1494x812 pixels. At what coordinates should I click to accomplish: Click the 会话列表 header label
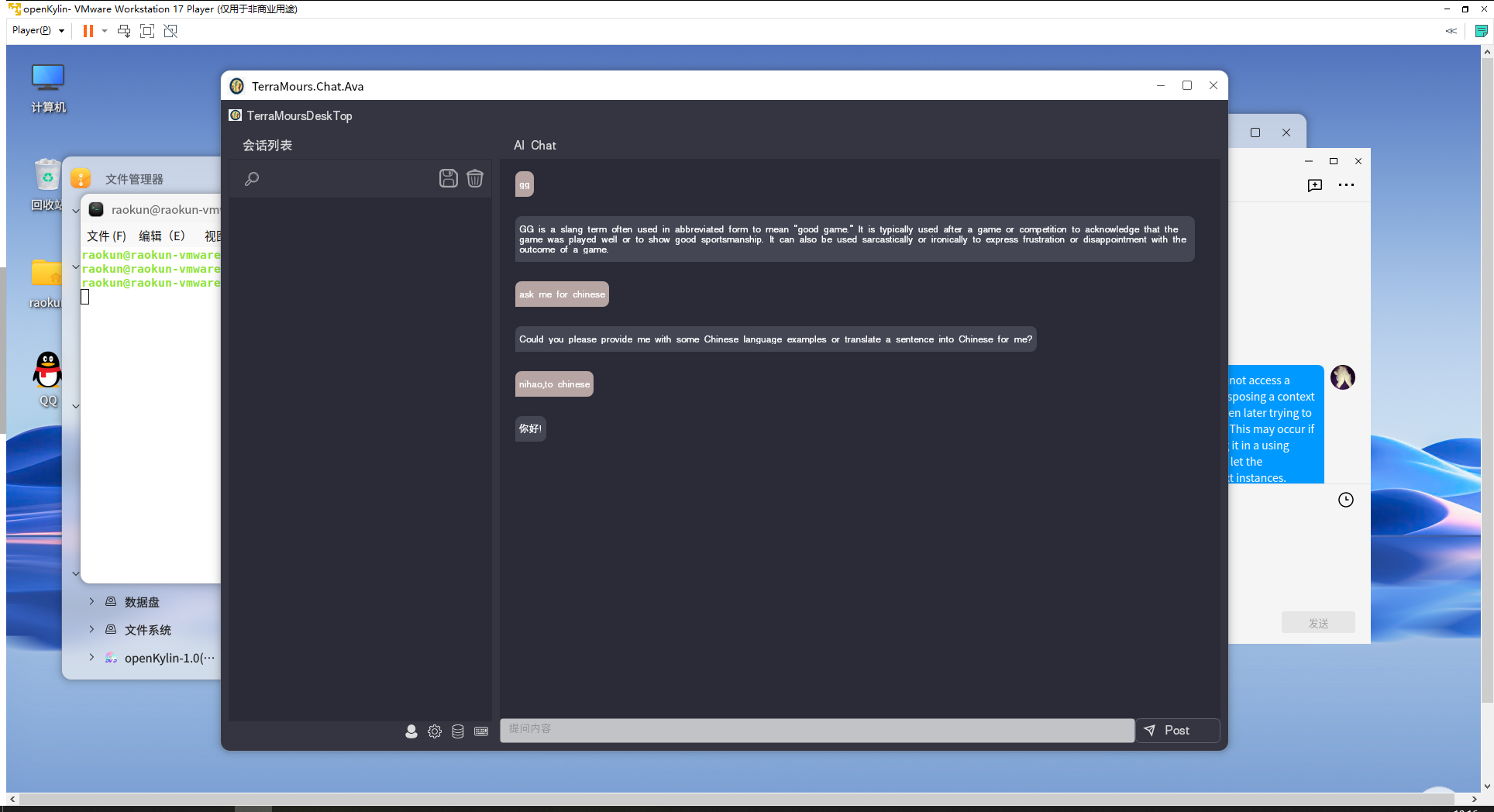point(267,146)
